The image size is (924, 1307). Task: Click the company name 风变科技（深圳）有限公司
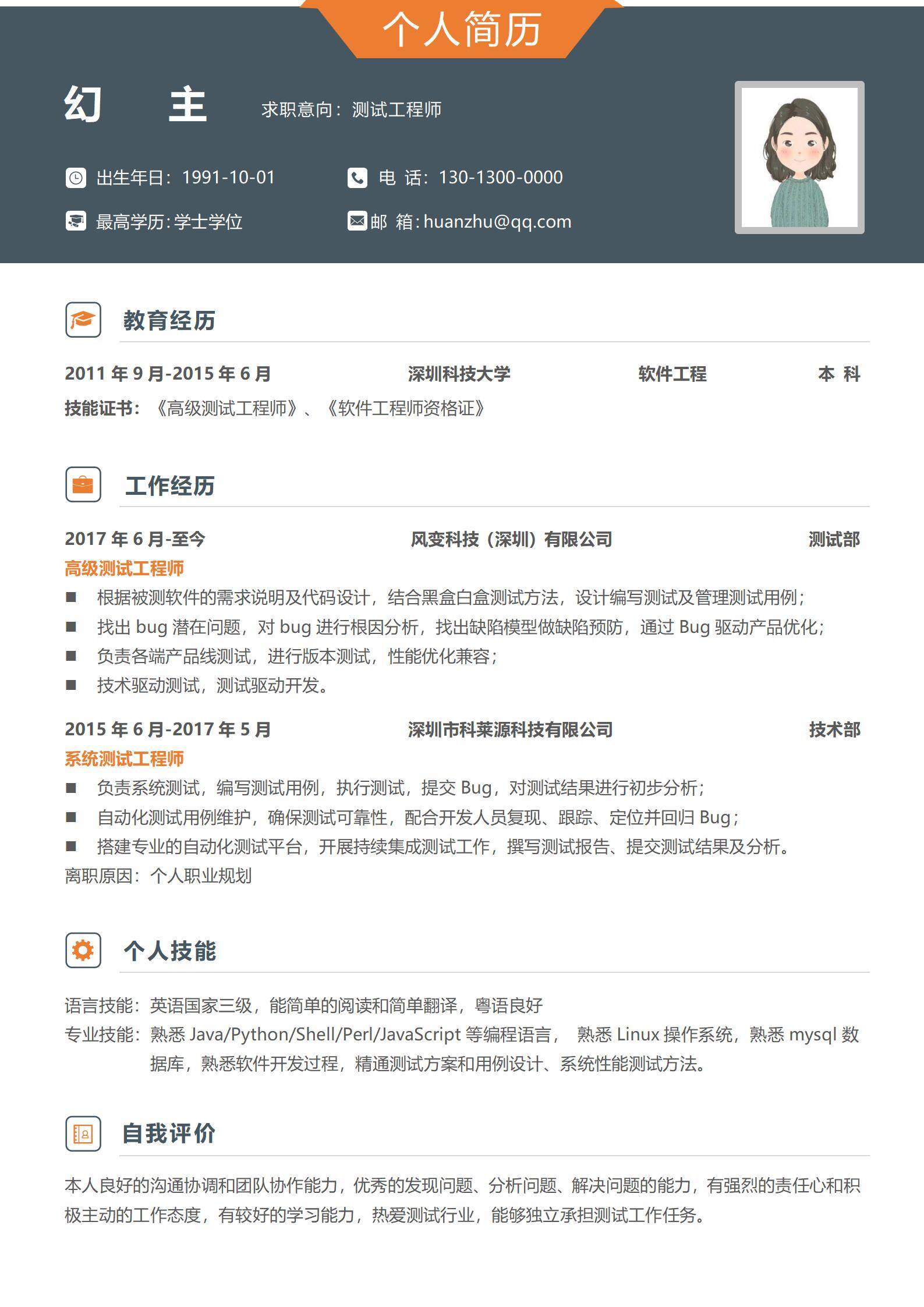coord(511,540)
